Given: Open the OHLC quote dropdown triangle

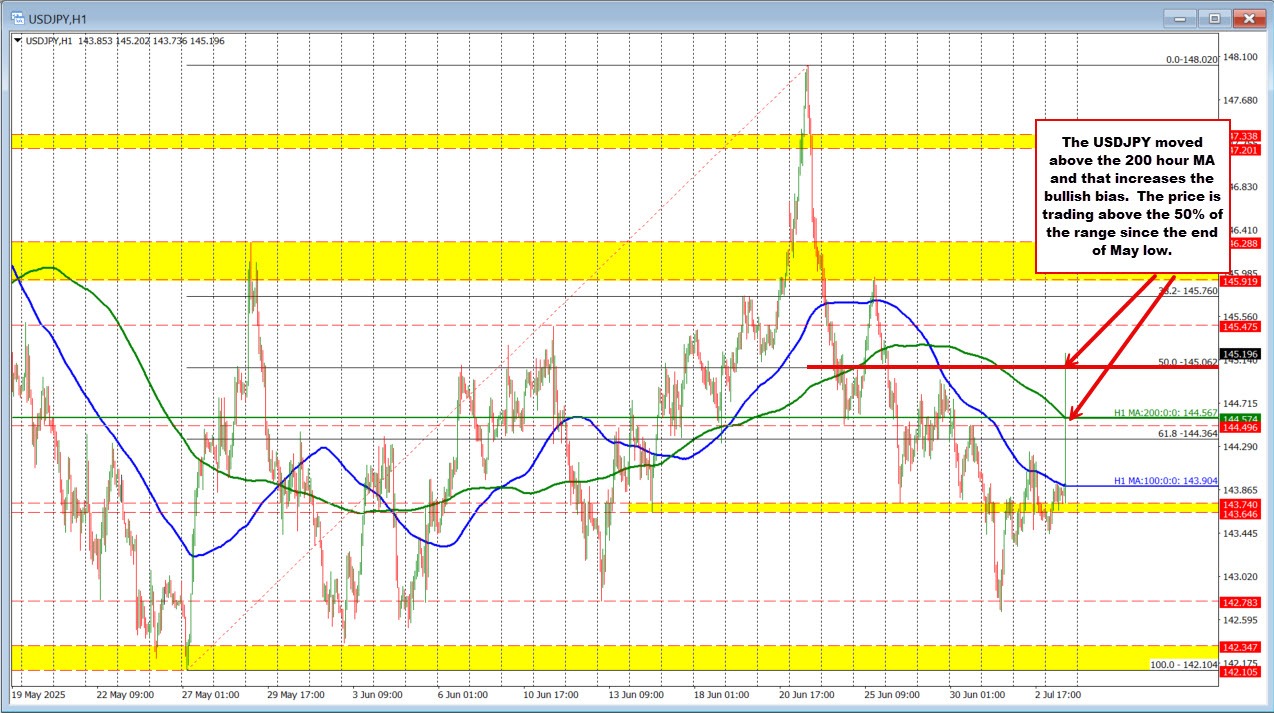Looking at the screenshot, I should click(x=18, y=42).
